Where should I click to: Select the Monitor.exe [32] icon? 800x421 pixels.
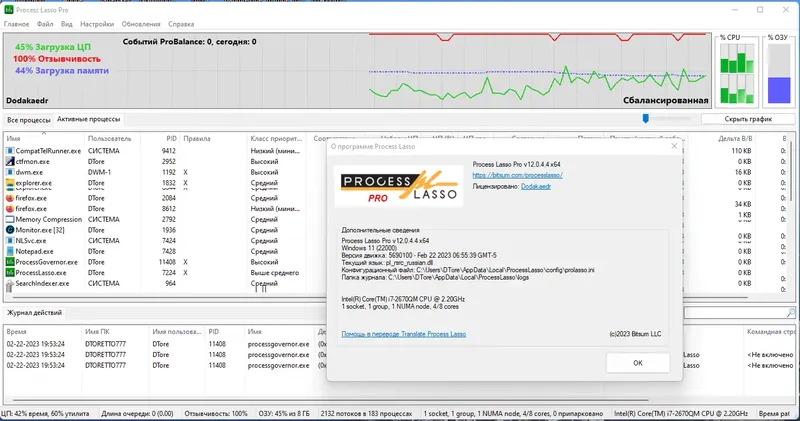[x=10, y=230]
